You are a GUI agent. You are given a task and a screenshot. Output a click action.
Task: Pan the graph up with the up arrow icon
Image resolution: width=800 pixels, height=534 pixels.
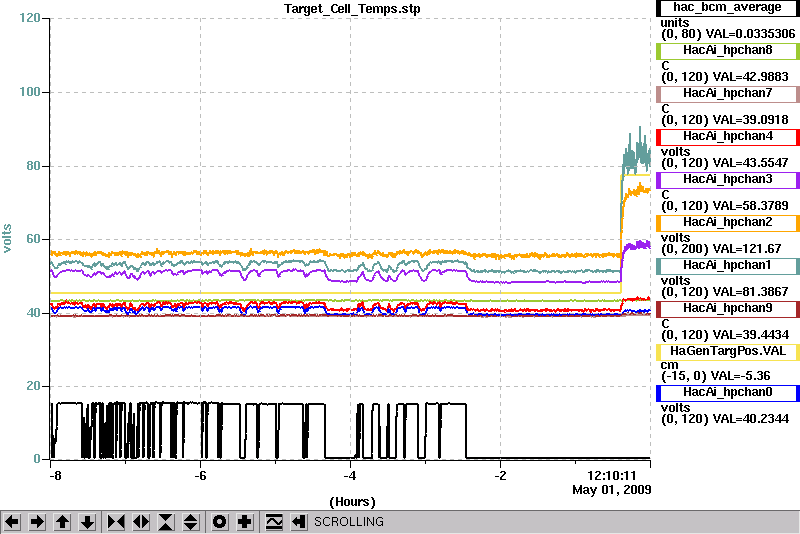pos(62,522)
